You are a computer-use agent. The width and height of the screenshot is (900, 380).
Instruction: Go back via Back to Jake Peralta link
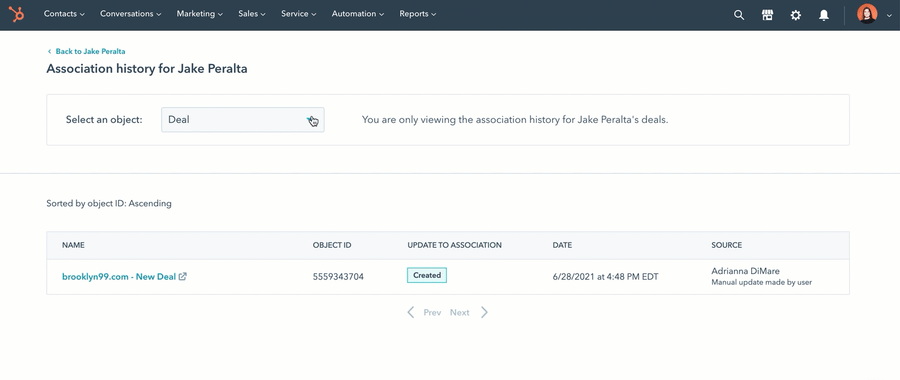tap(90, 51)
